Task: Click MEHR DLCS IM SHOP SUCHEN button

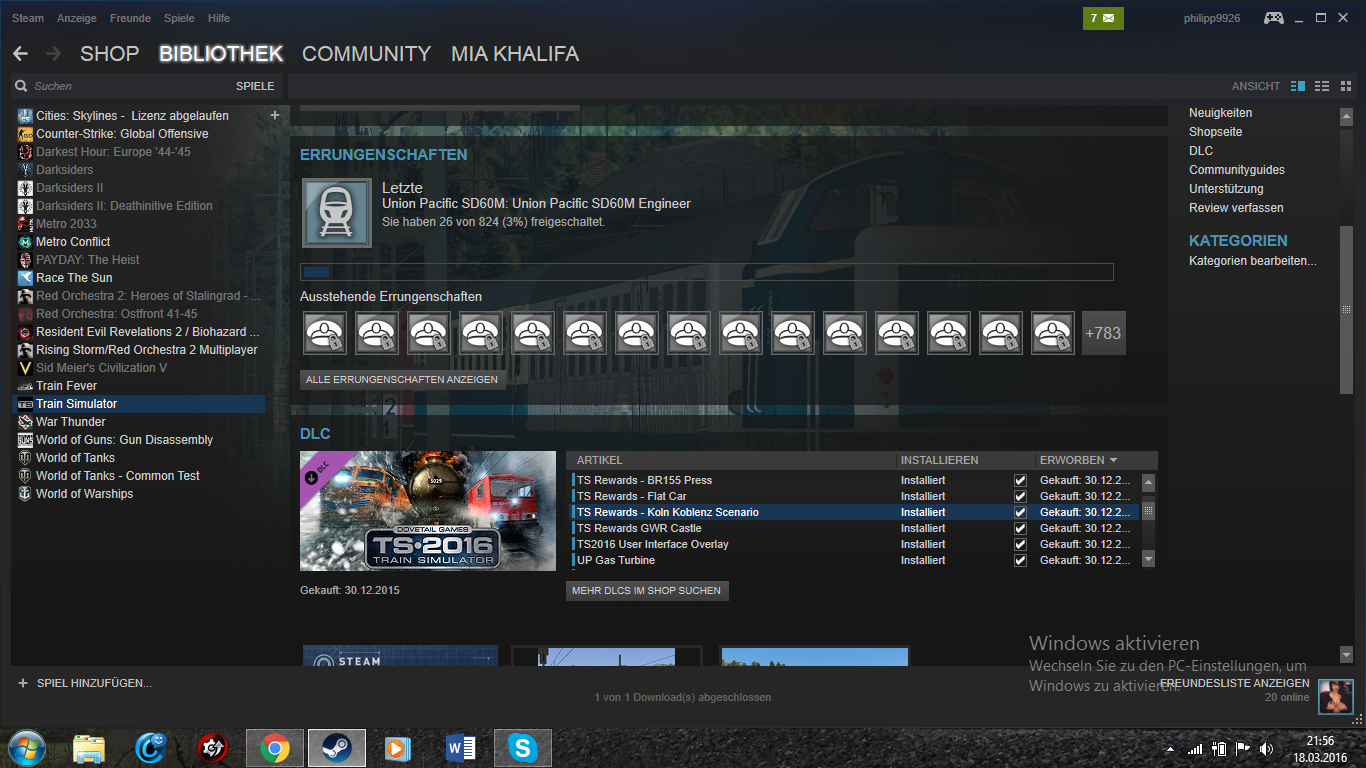Action: (646, 591)
